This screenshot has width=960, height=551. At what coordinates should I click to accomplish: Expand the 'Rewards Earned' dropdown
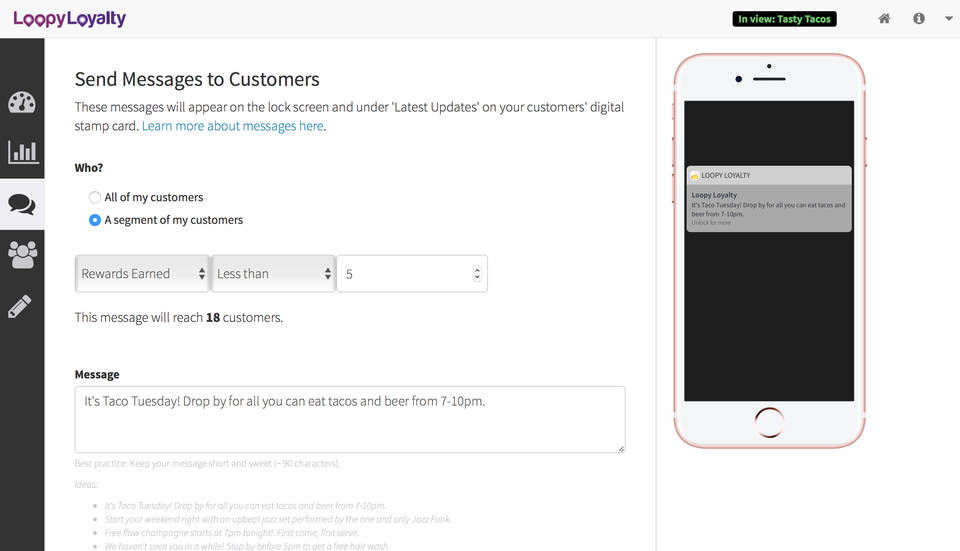pos(142,274)
